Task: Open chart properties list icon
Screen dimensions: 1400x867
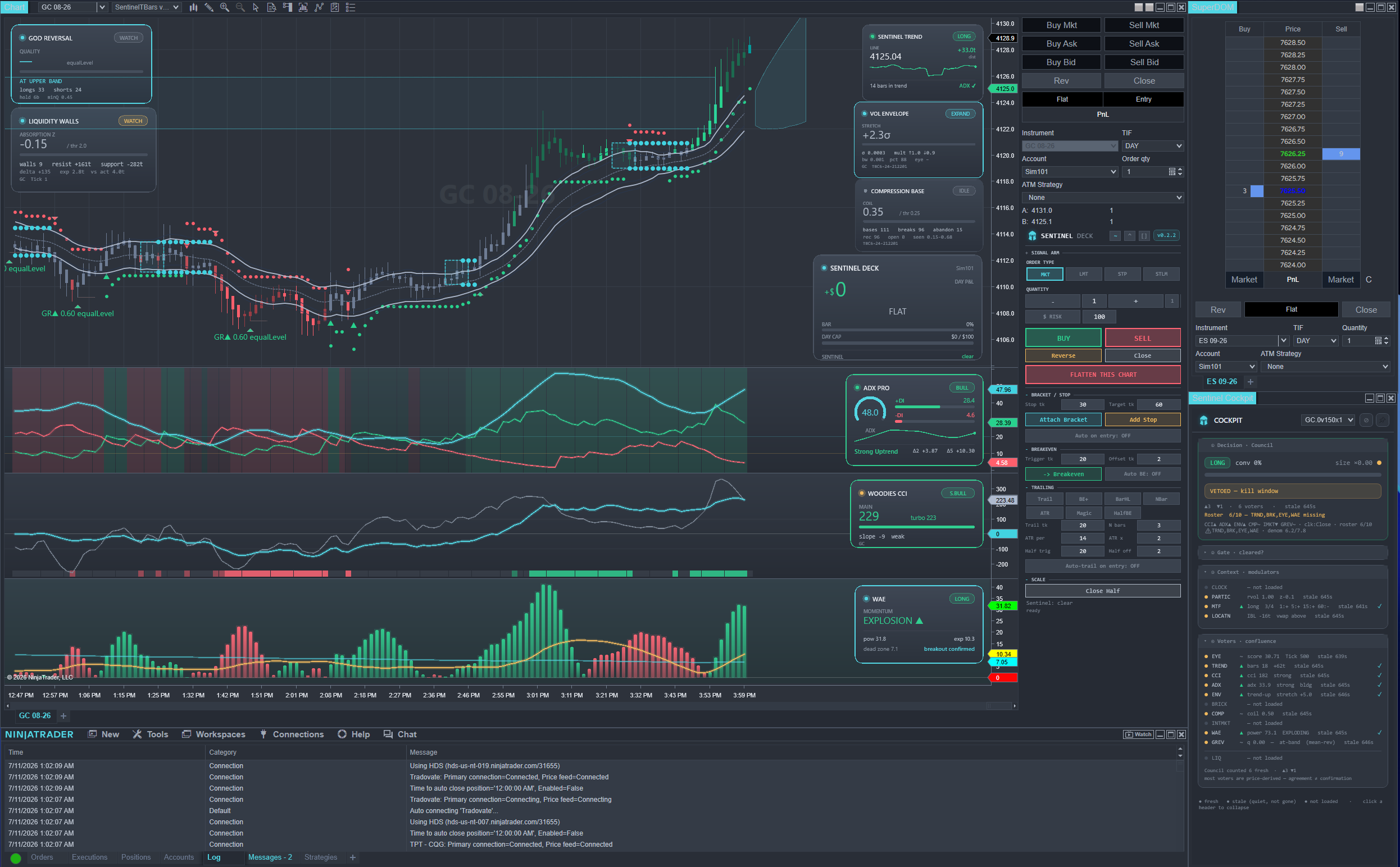Action: point(351,7)
